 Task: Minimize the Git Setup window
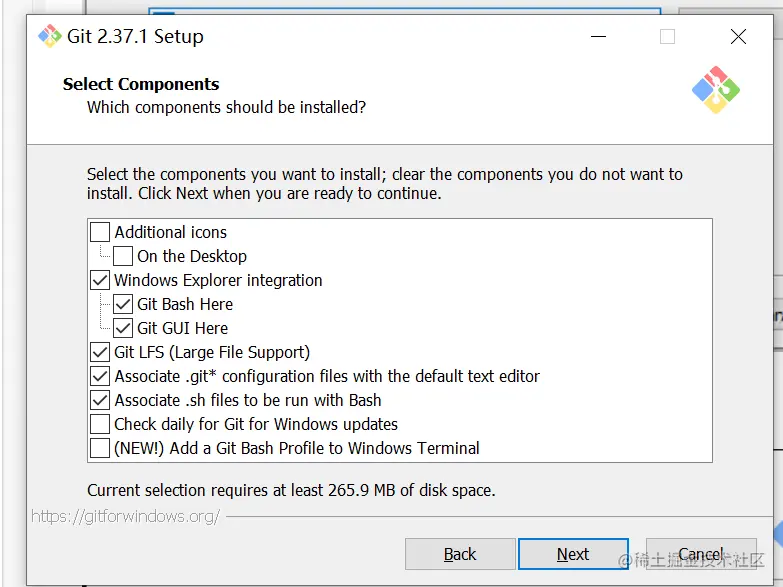tap(597, 37)
